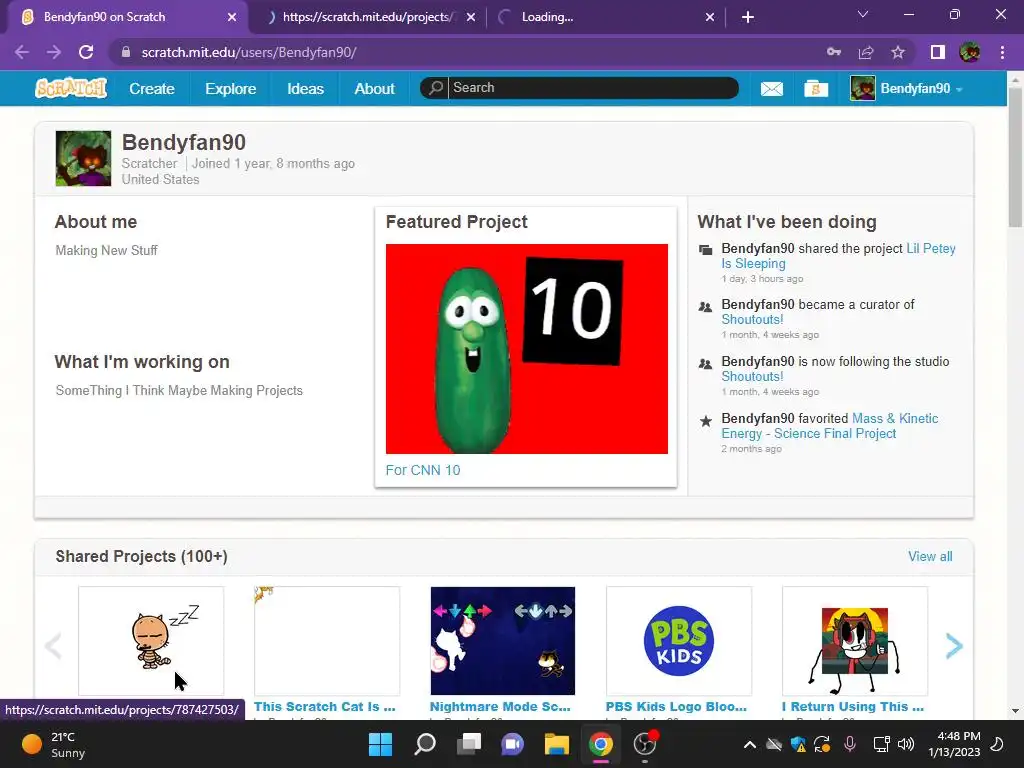
Task: Open the Nightmare Mode project thumbnail
Action: [503, 641]
